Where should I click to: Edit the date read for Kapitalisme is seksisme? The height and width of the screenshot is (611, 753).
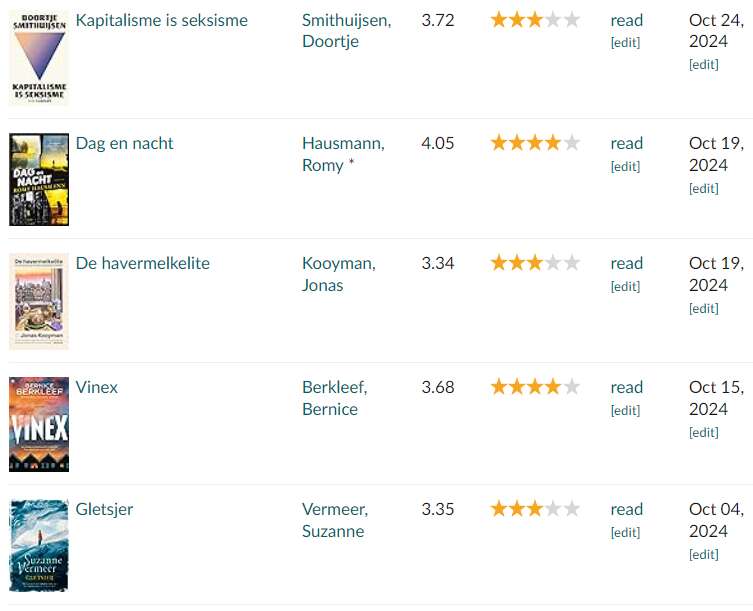704,64
